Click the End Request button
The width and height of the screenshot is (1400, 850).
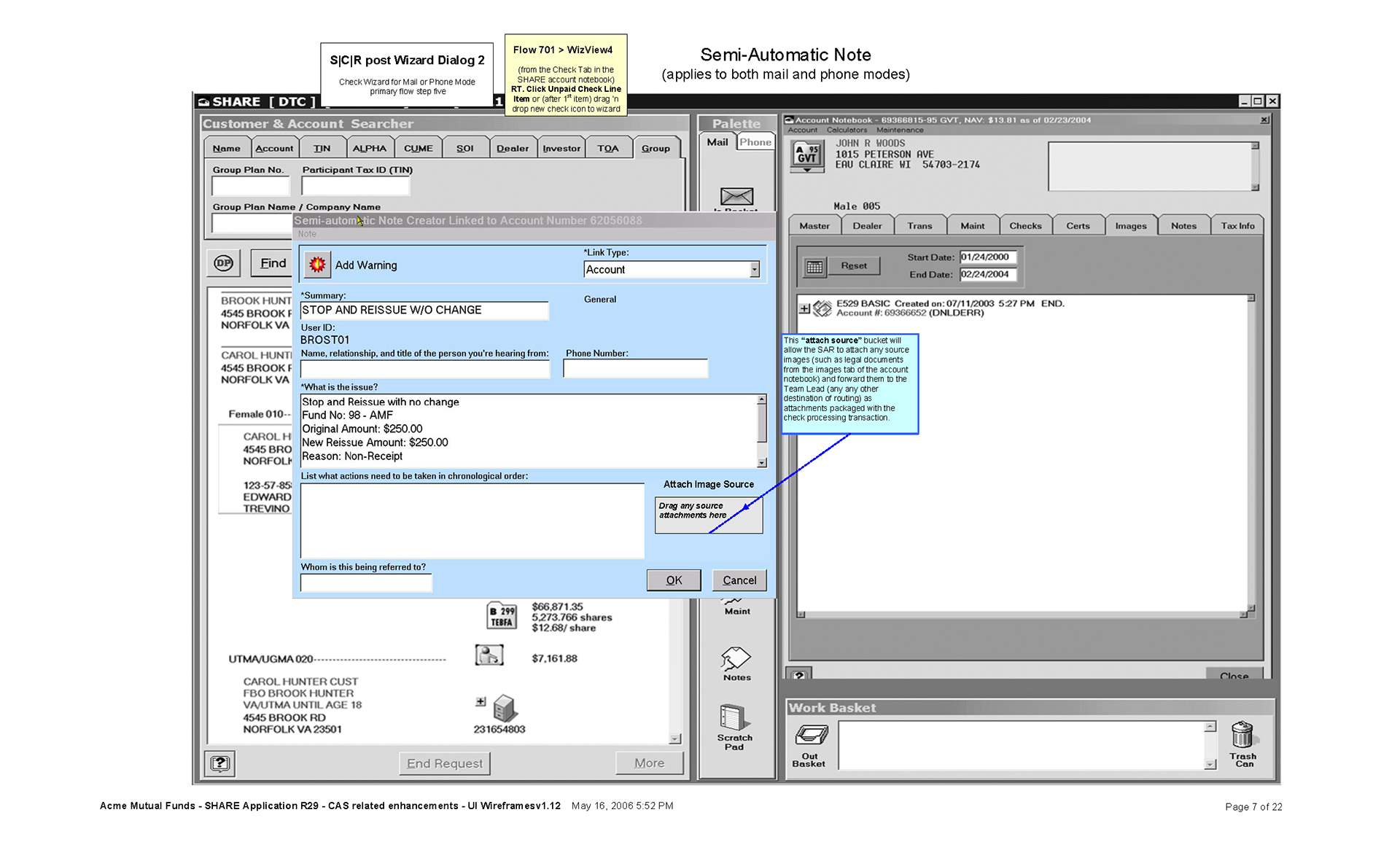(x=444, y=763)
